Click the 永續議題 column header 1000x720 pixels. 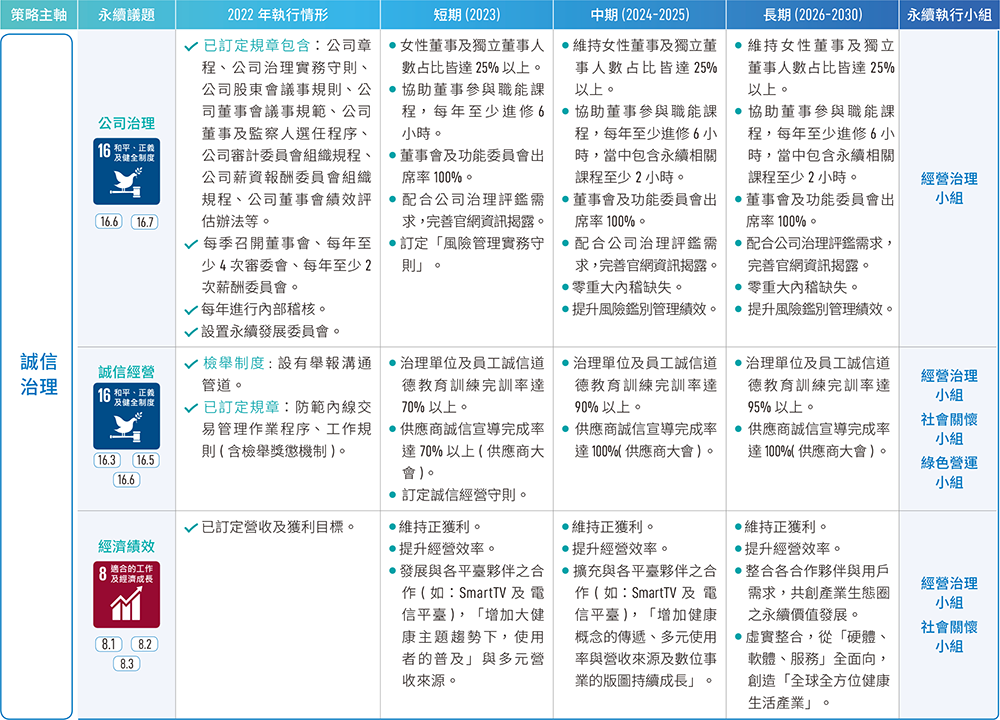(x=126, y=14)
